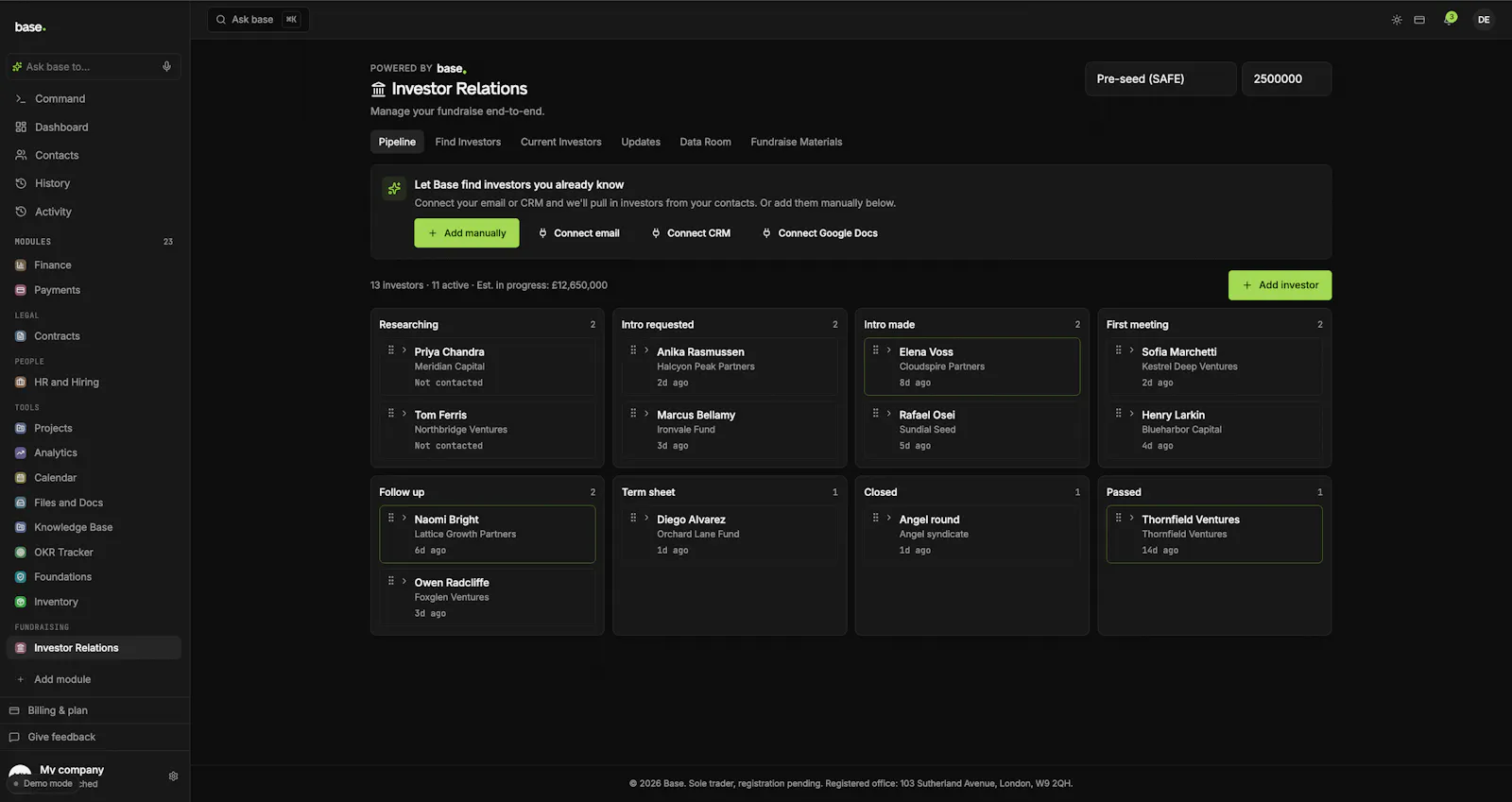Select Investor Relations in the sidebar
This screenshot has width=1512, height=802.
click(94, 648)
